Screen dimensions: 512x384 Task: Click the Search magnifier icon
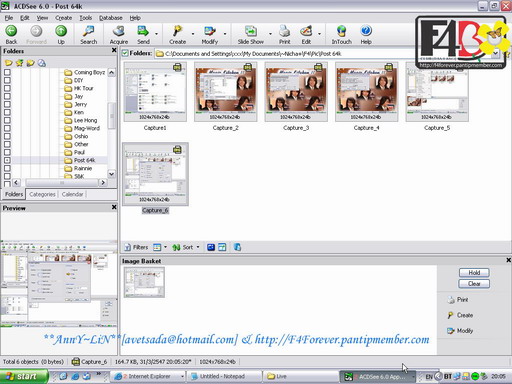click(88, 31)
